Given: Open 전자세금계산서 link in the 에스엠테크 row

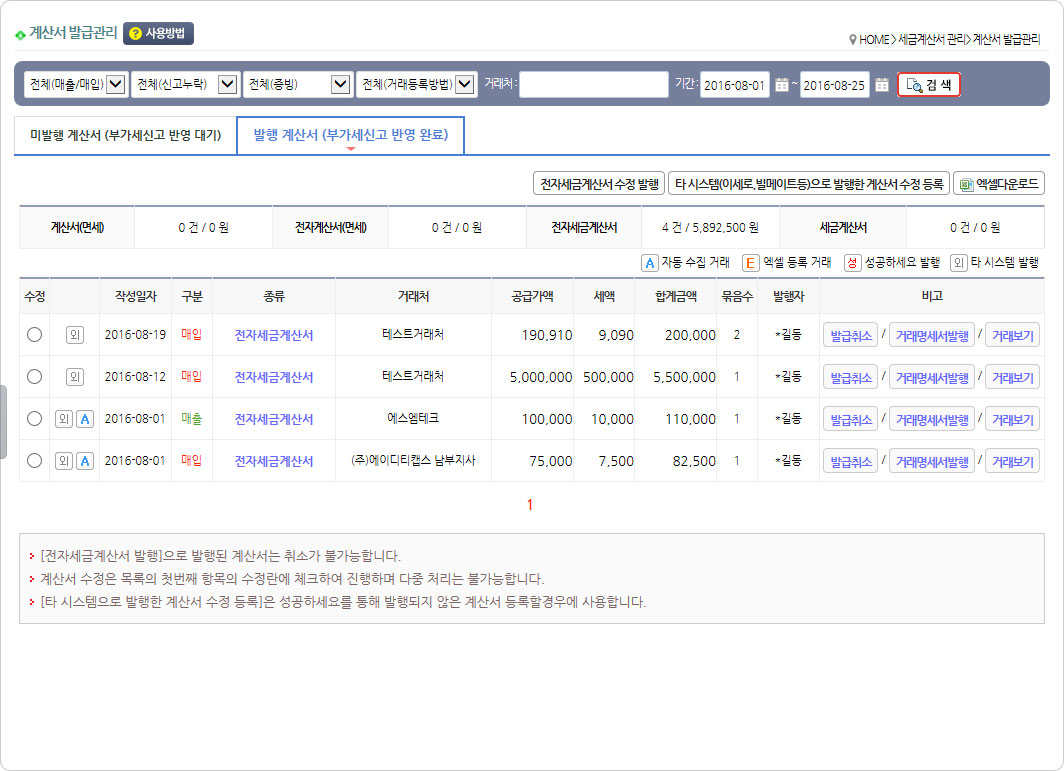Looking at the screenshot, I should click(273, 419).
